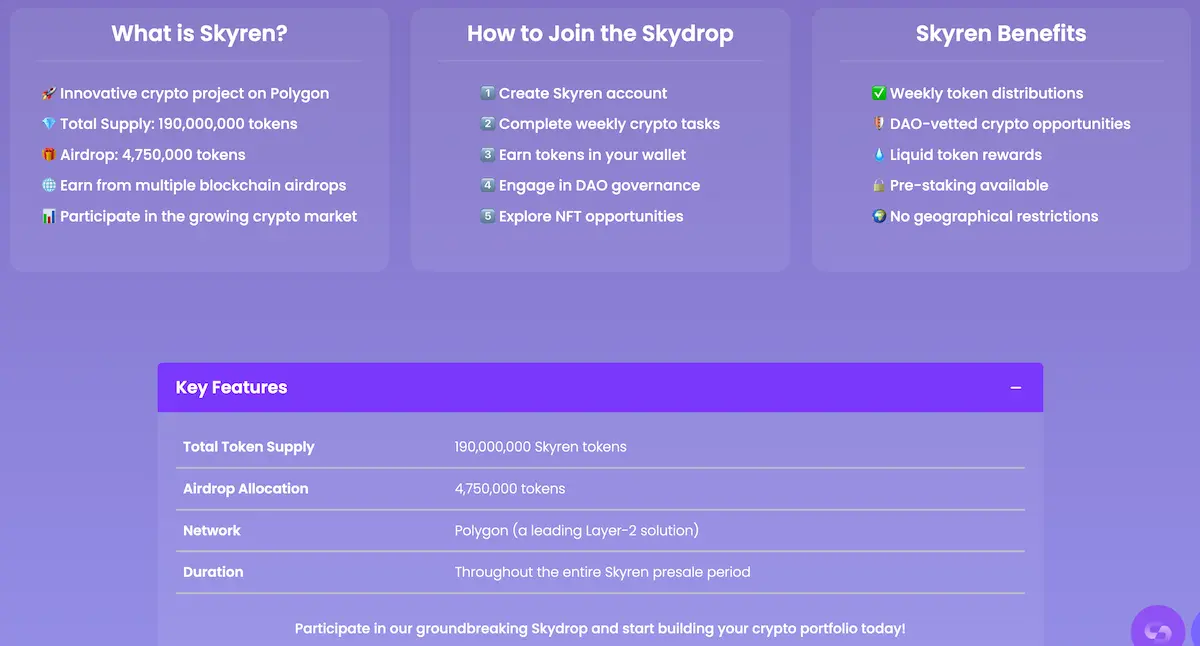
Task: Click the Participate in our groundbreaking Skydrop sentence
Action: click(x=600, y=629)
